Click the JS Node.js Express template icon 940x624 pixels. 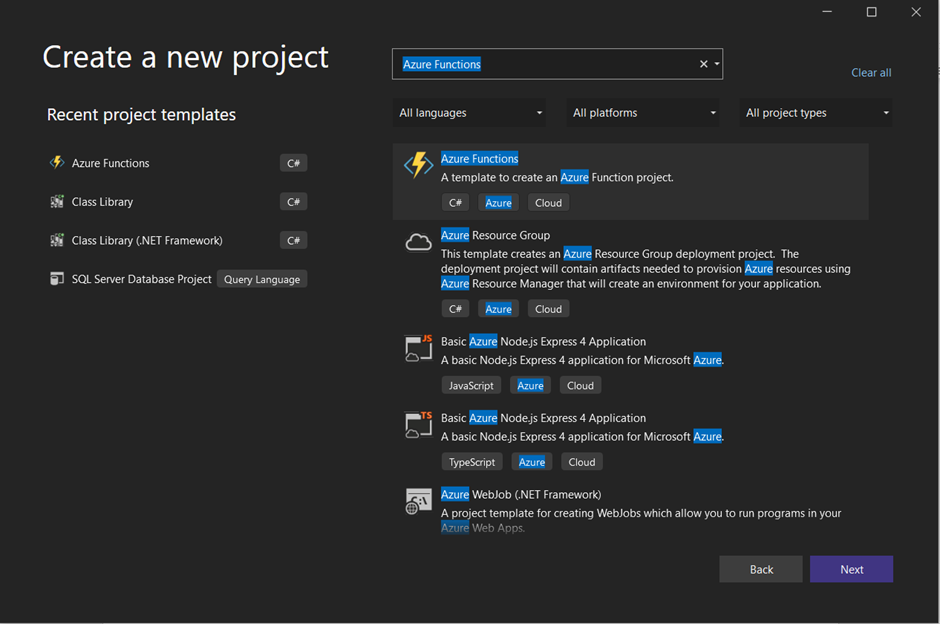coord(418,348)
